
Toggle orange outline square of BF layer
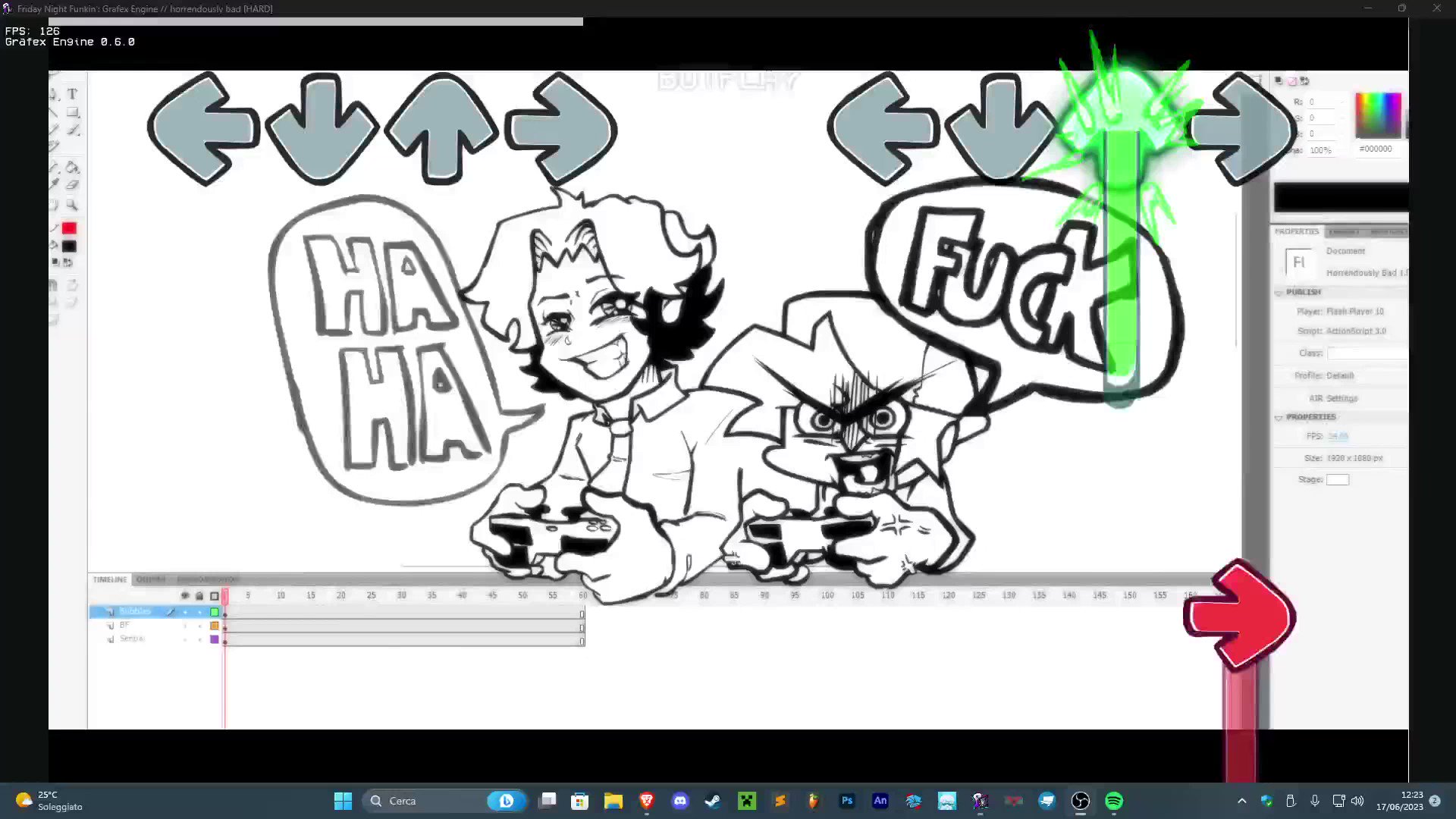[215, 626]
